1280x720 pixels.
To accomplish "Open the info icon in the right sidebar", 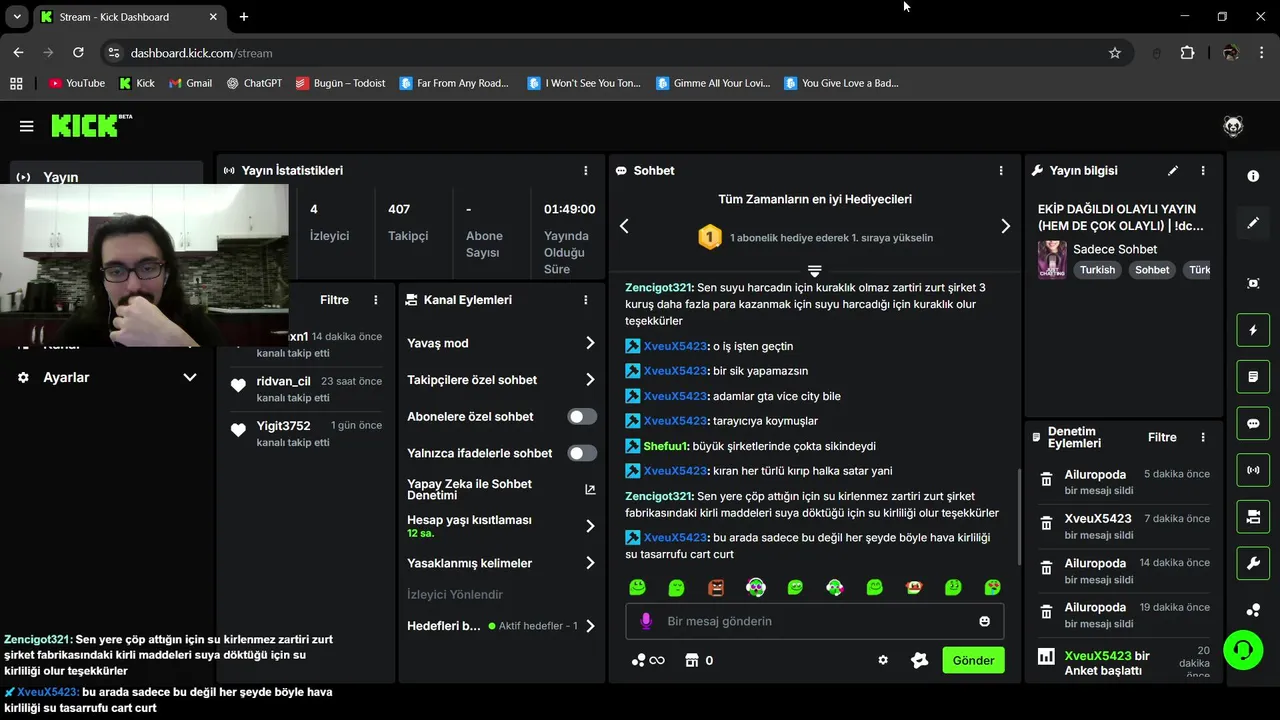I will click(1253, 176).
